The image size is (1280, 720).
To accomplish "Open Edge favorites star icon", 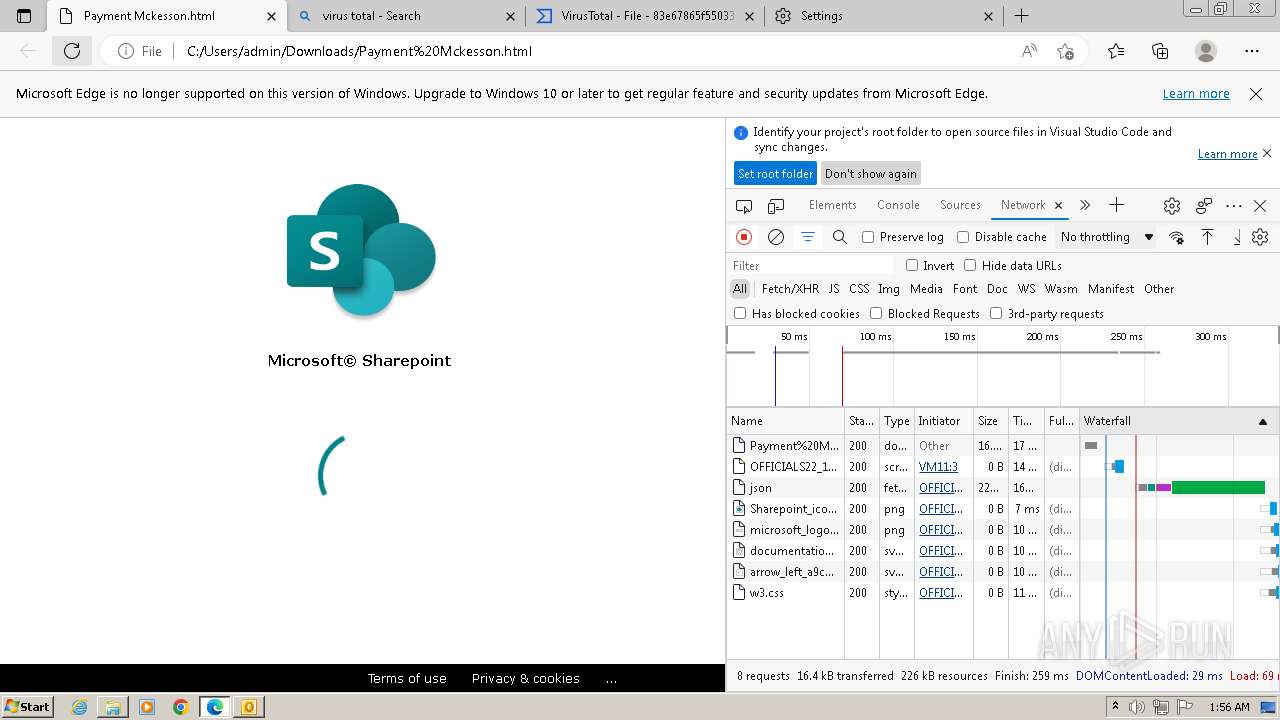I will pyautogui.click(x=1116, y=51).
